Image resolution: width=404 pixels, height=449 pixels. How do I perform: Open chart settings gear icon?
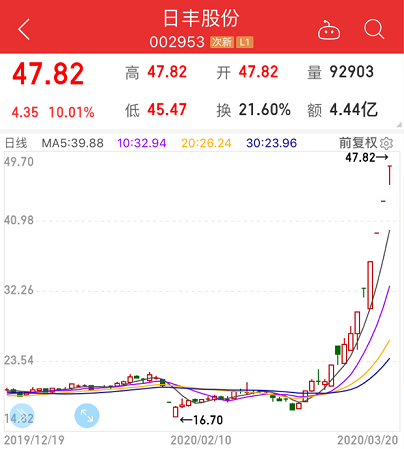tap(386, 144)
